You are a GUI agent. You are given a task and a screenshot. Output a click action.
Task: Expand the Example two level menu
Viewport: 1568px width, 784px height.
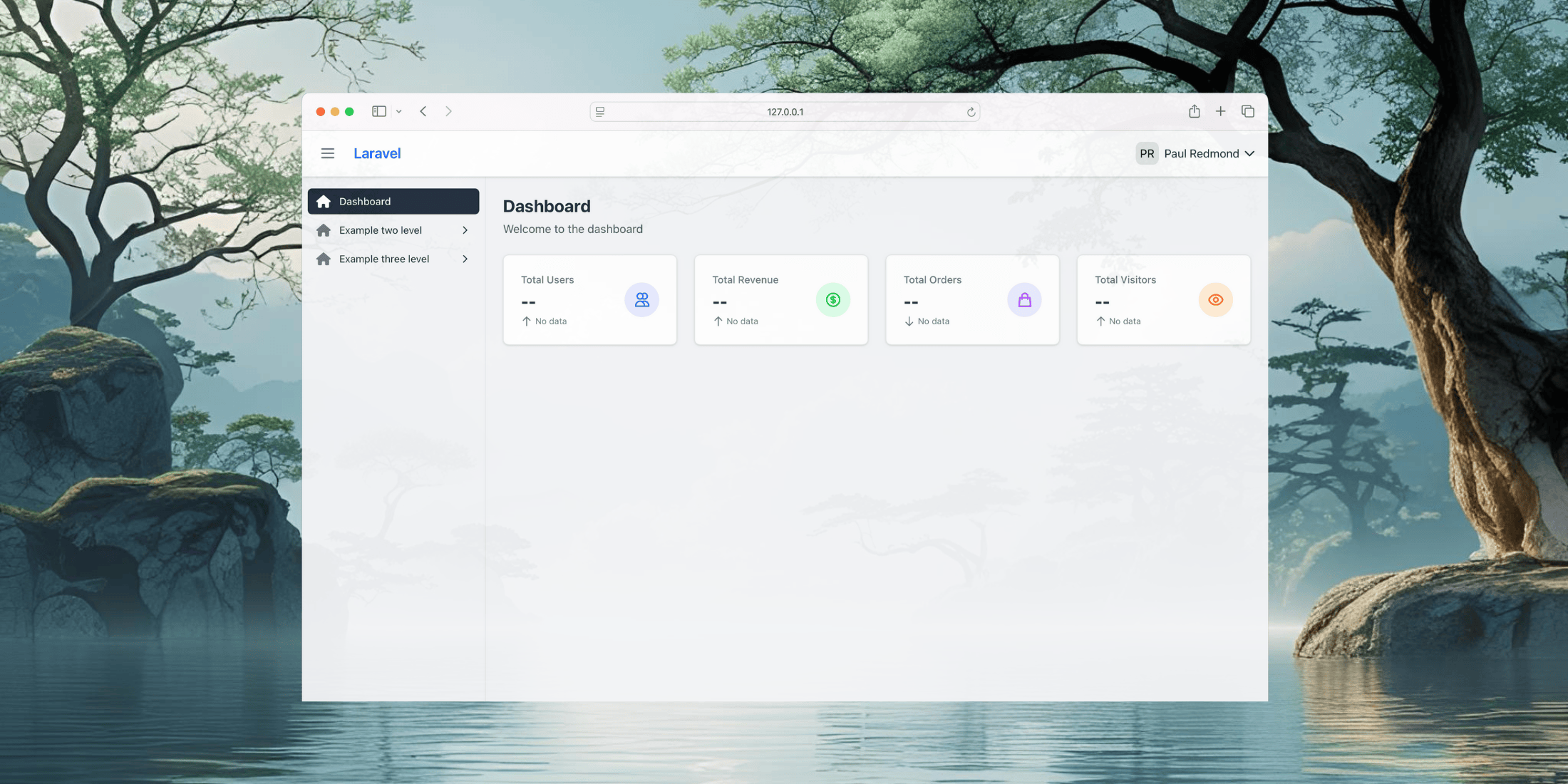coord(465,229)
